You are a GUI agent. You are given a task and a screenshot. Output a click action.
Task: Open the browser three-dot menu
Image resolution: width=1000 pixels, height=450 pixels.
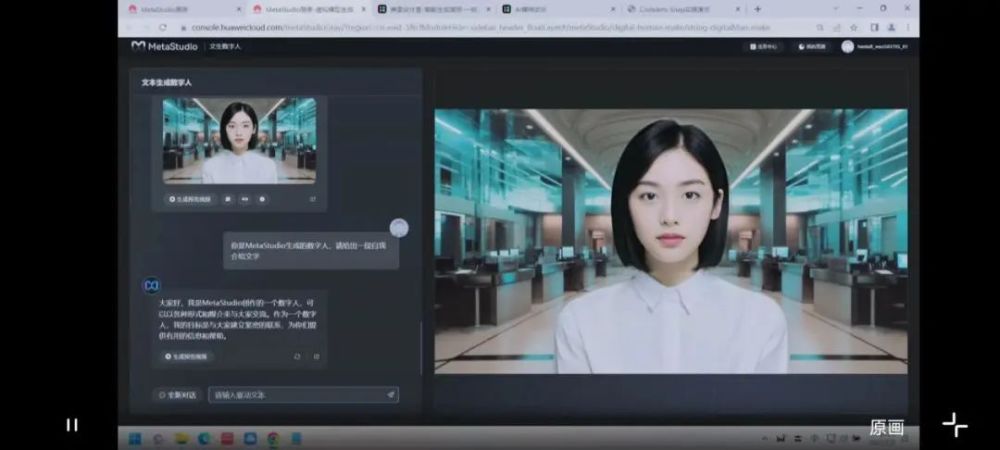(908, 27)
